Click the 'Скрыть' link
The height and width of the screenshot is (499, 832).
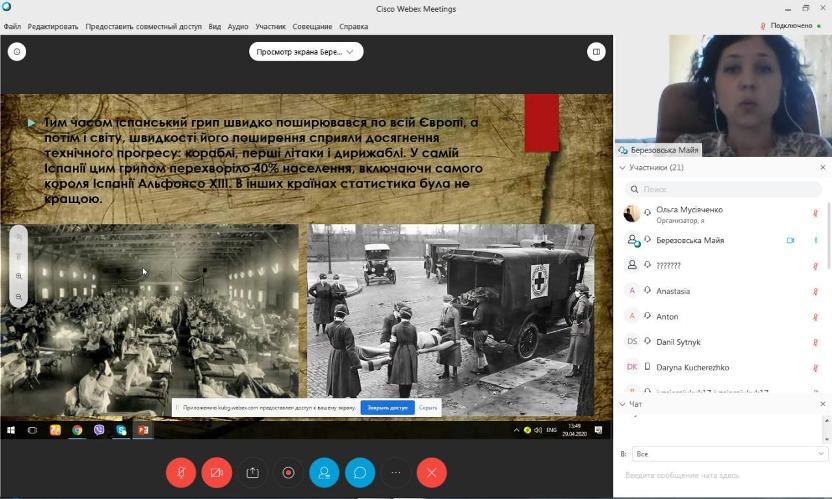pos(428,408)
